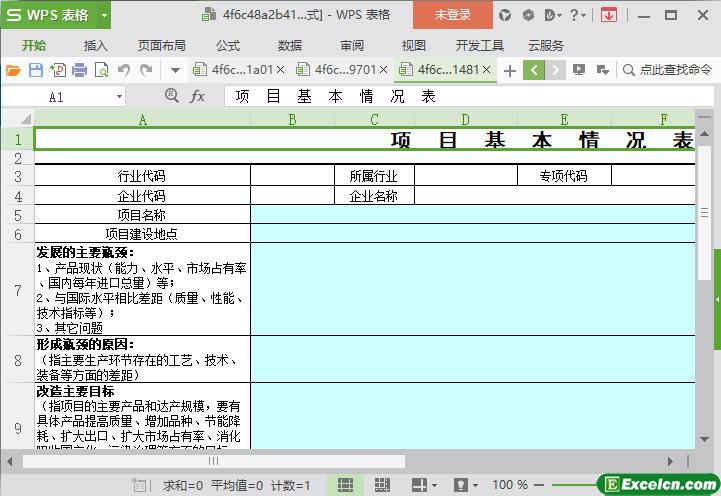721x496 pixels.
Task: Switch to the 公式 ribbon tab
Action: click(228, 45)
